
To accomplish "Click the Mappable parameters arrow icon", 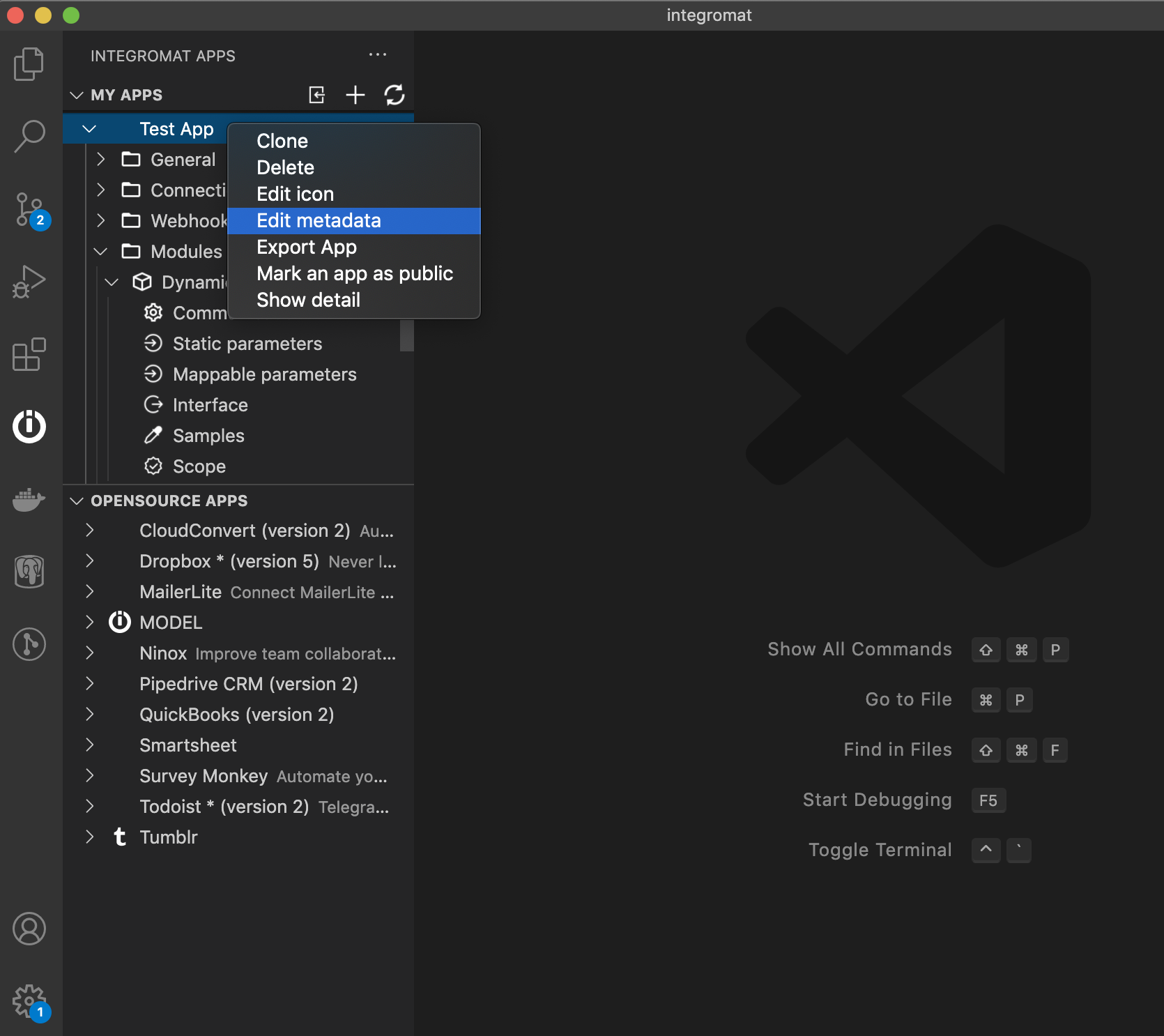I will pyautogui.click(x=153, y=374).
